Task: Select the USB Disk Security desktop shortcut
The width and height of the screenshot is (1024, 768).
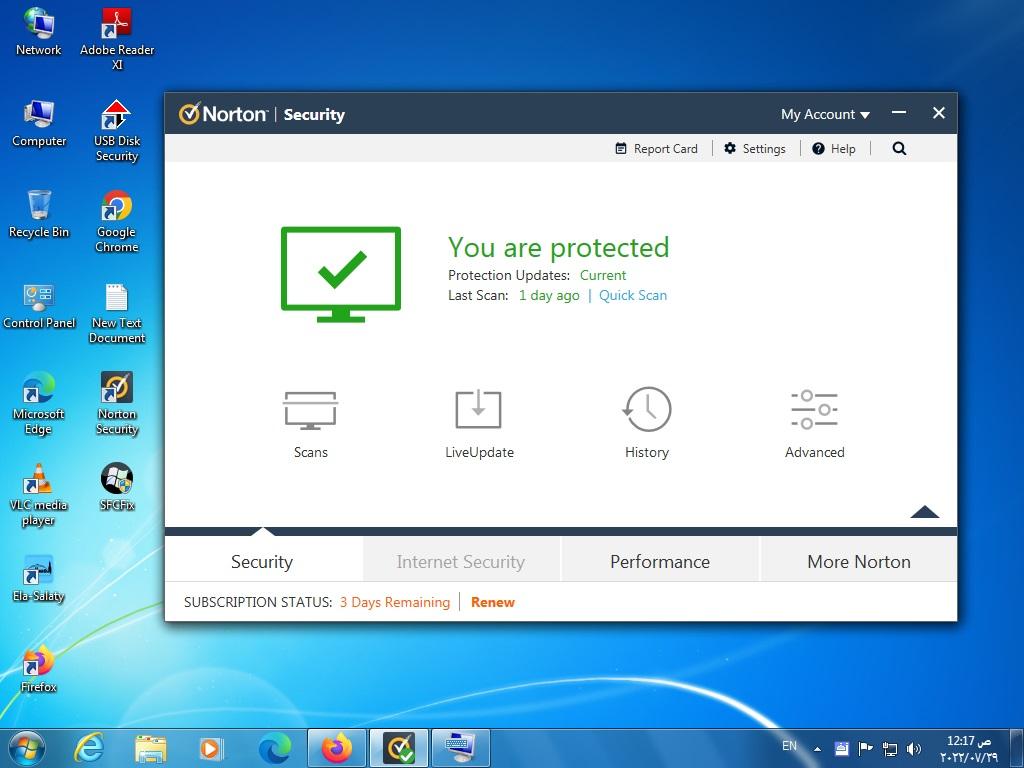Action: coord(117,130)
